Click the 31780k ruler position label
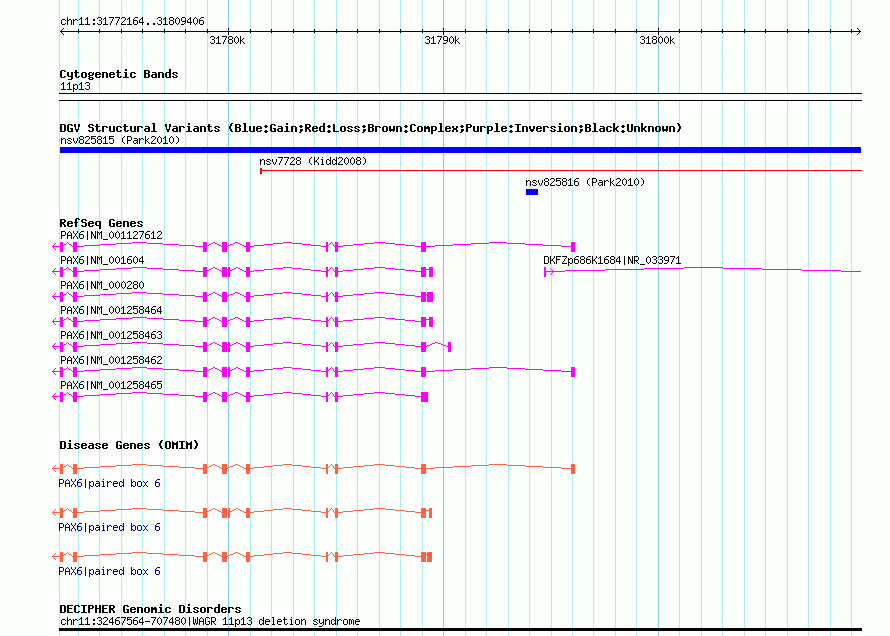 [227, 40]
